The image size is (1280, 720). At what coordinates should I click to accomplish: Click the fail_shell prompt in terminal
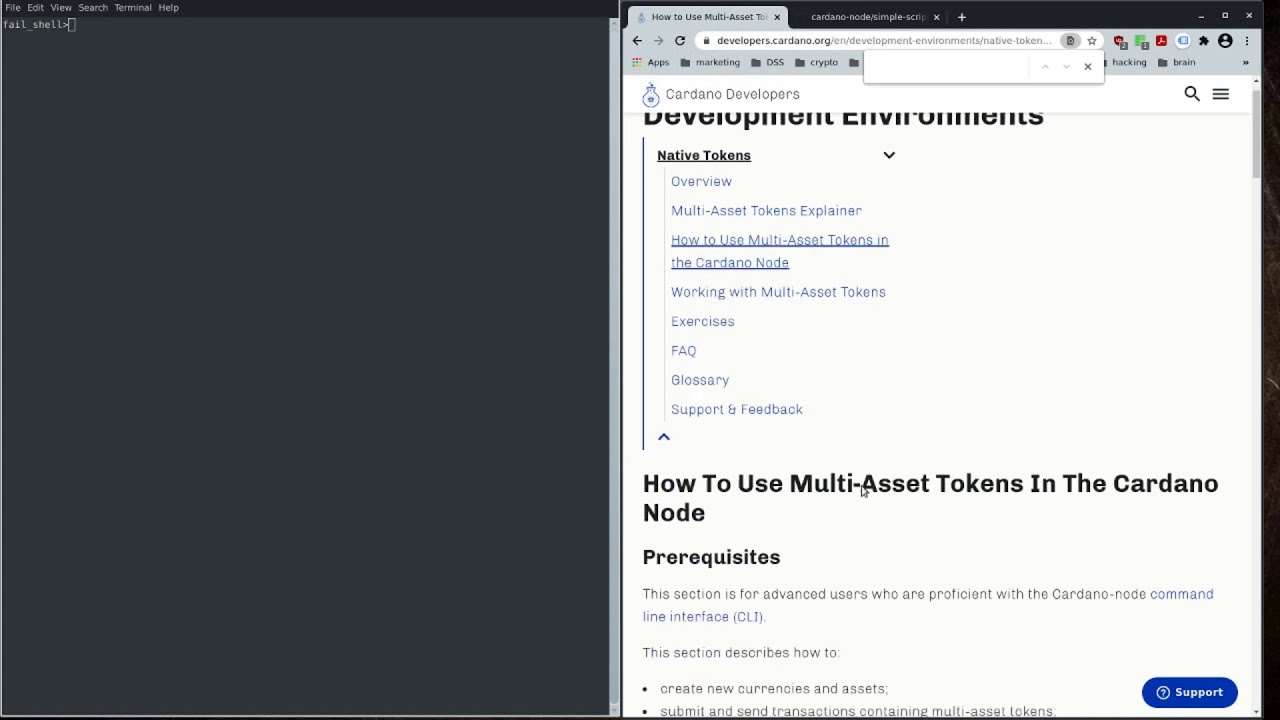pyautogui.click(x=37, y=24)
